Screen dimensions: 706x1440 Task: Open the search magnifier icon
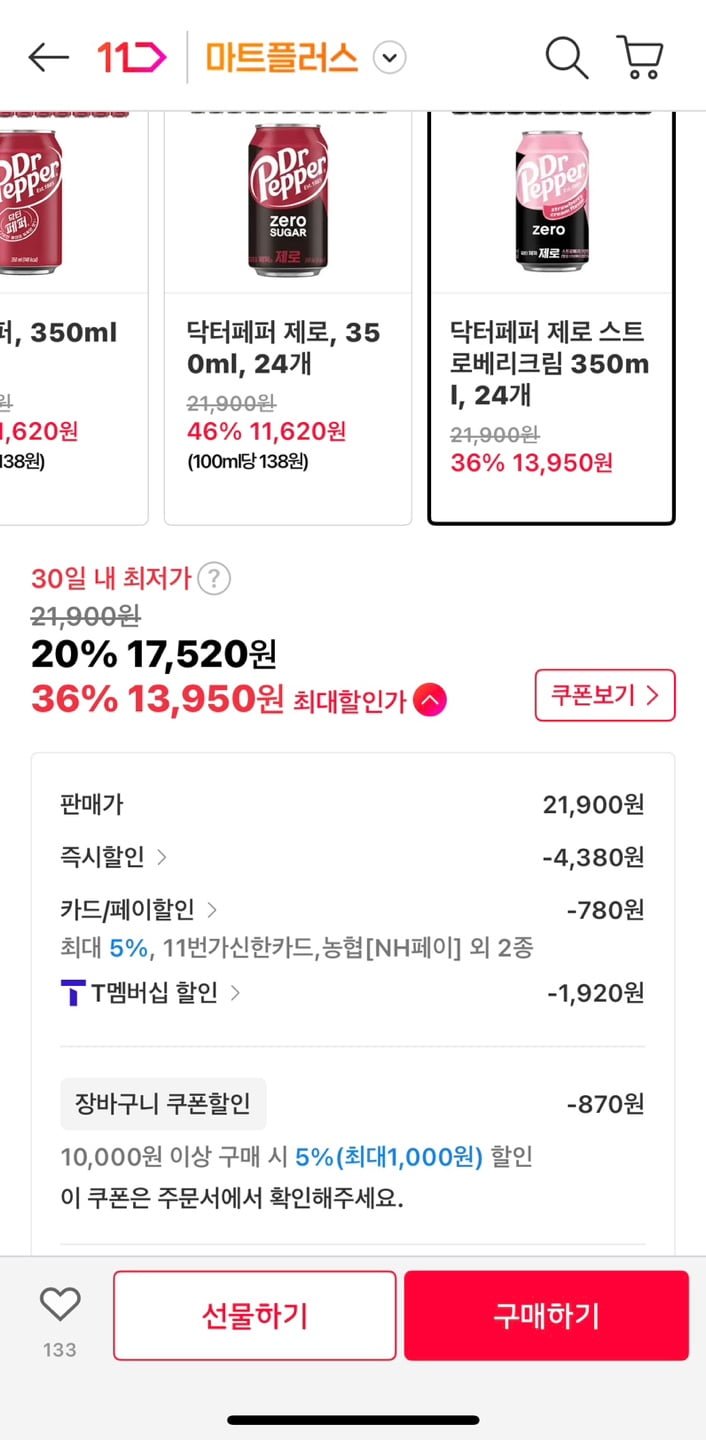[566, 58]
